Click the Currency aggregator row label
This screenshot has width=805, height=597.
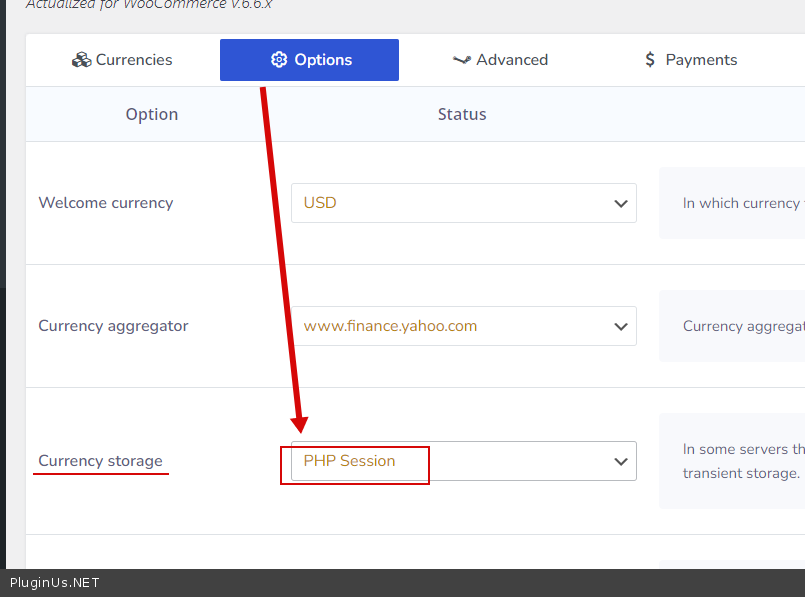click(x=113, y=326)
